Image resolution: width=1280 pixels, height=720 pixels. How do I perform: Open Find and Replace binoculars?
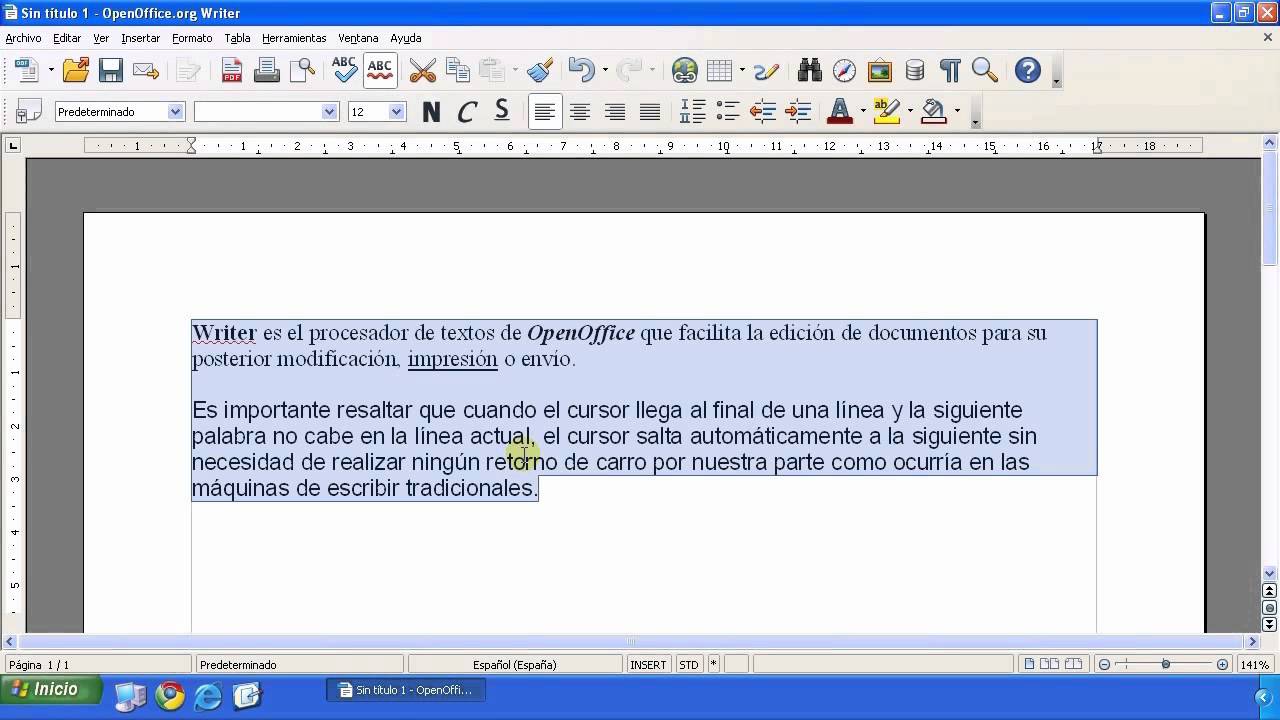809,71
